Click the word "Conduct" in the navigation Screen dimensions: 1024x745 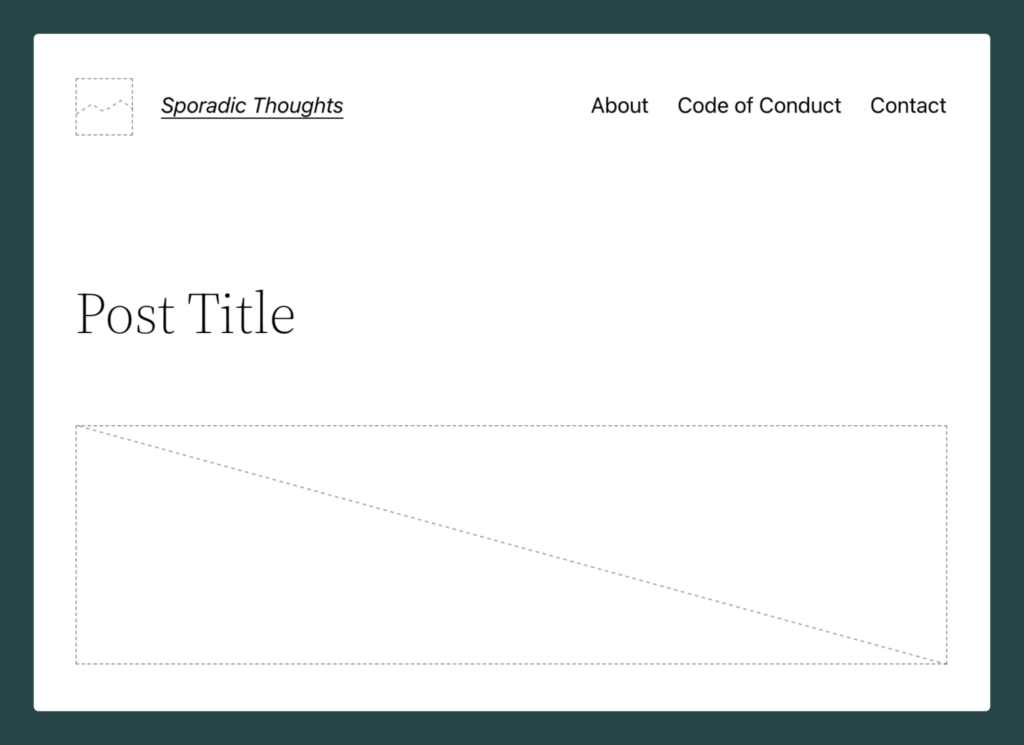[x=800, y=106]
